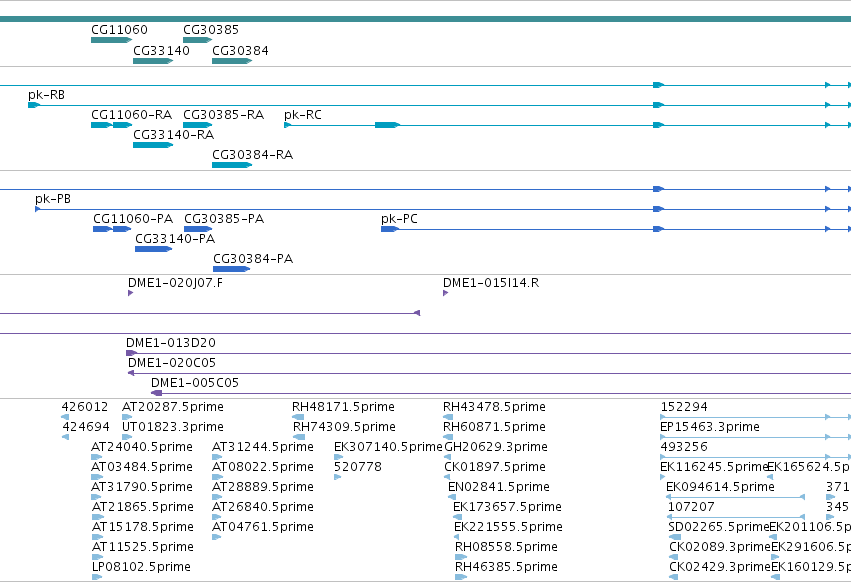This screenshot has height=582, width=851.
Task: Select the 152294 EST alignment
Action: tap(755, 417)
